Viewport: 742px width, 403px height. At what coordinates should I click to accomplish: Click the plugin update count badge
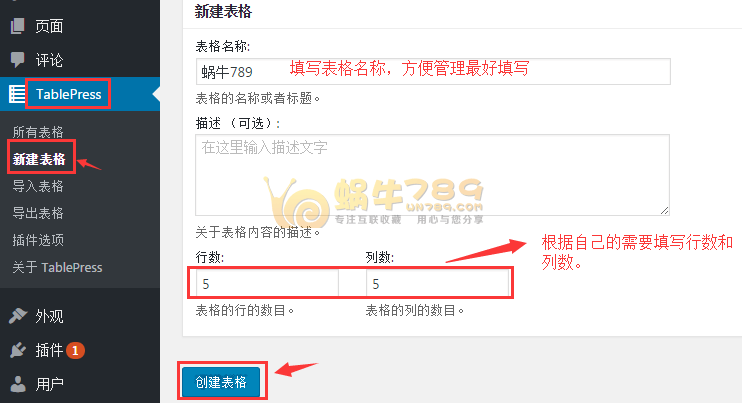click(75, 350)
